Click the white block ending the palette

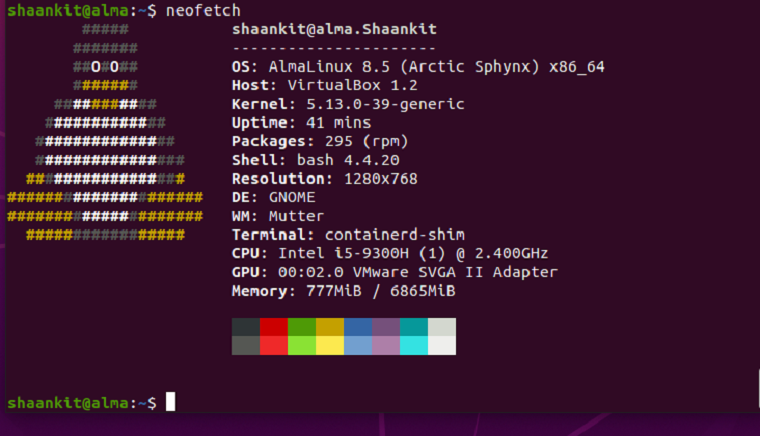coord(441,345)
